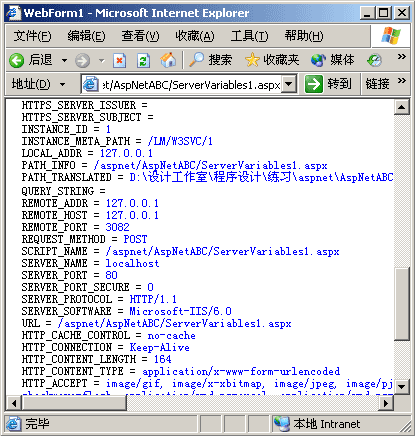Screen dimensions: 415x436
Task: Click the vertical scrollbar down arrow
Action: pos(401,387)
